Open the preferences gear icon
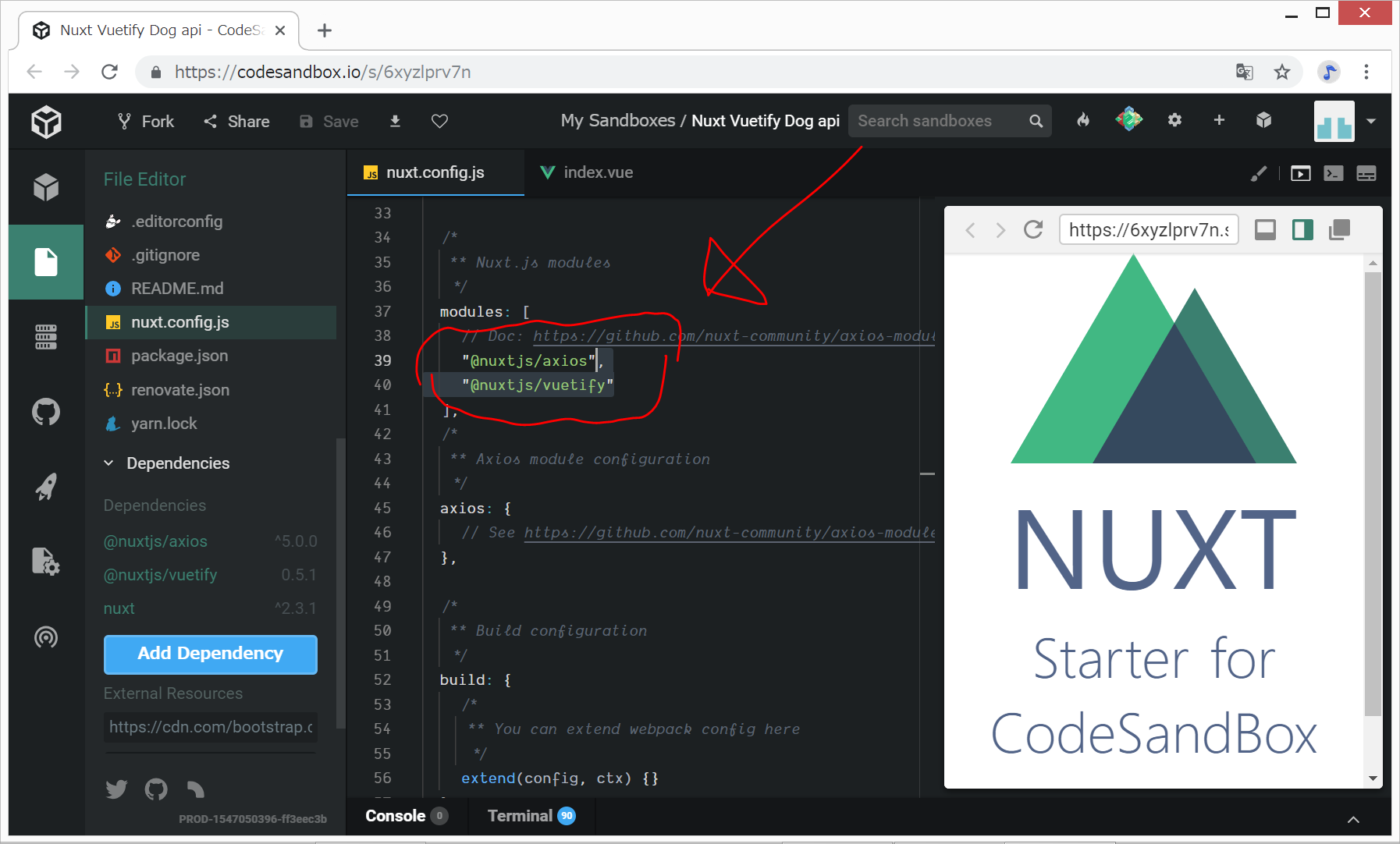This screenshot has height=844, width=1400. click(1174, 120)
